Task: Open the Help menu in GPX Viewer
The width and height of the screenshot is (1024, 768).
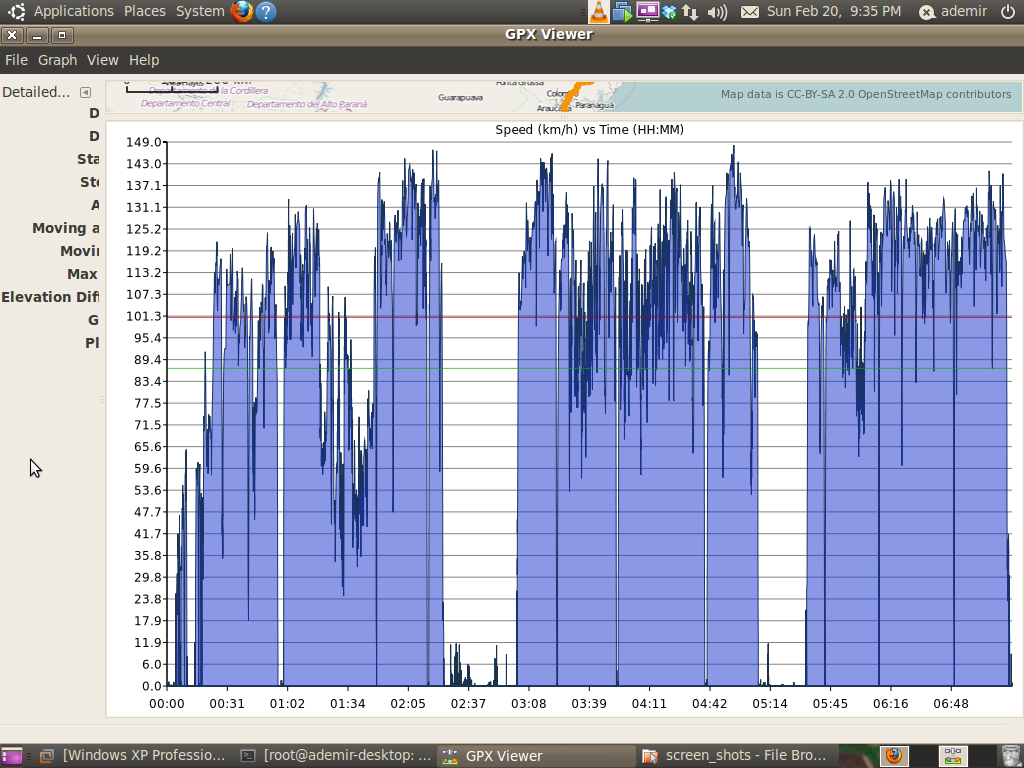Action: pyautogui.click(x=144, y=60)
